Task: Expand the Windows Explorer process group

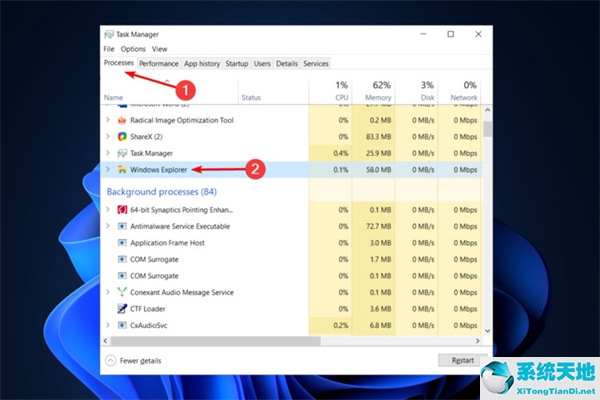Action: [x=108, y=170]
